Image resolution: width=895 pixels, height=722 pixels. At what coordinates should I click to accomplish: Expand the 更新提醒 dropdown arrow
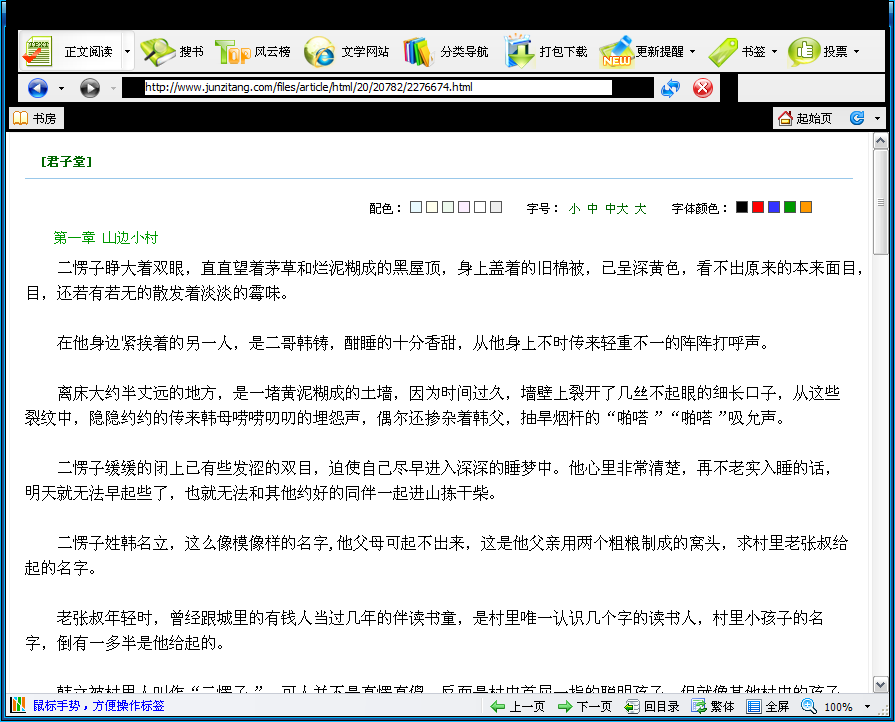tap(692, 52)
